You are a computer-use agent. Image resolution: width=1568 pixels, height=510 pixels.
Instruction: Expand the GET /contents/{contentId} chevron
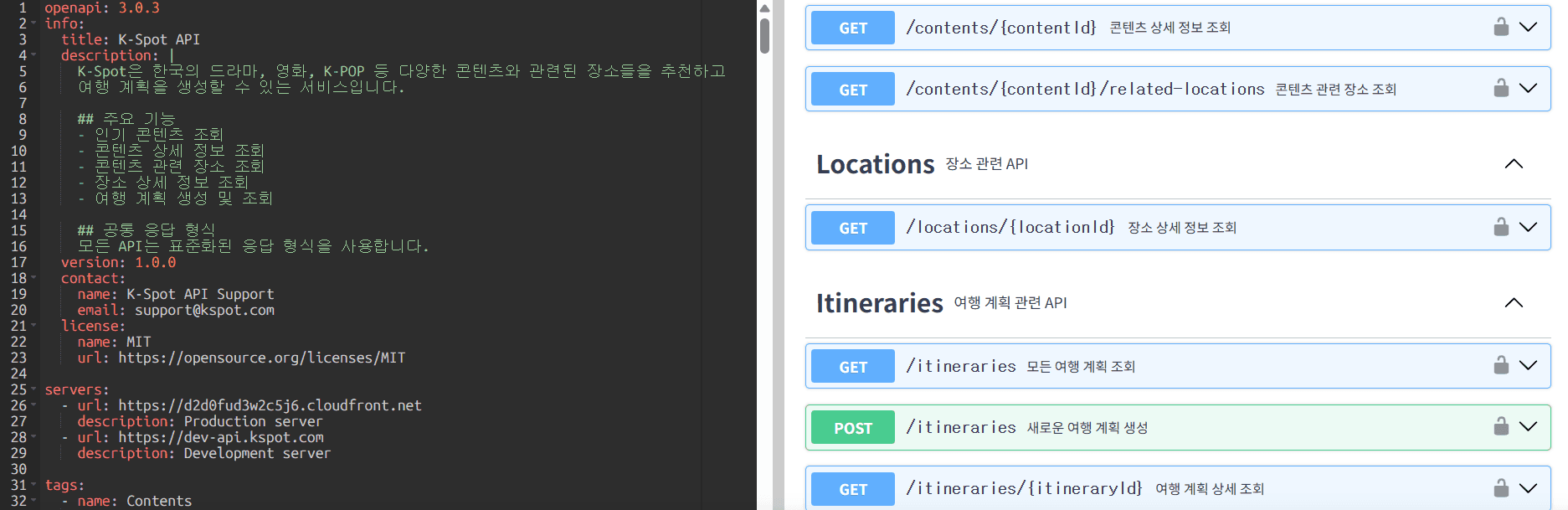coord(1528,27)
